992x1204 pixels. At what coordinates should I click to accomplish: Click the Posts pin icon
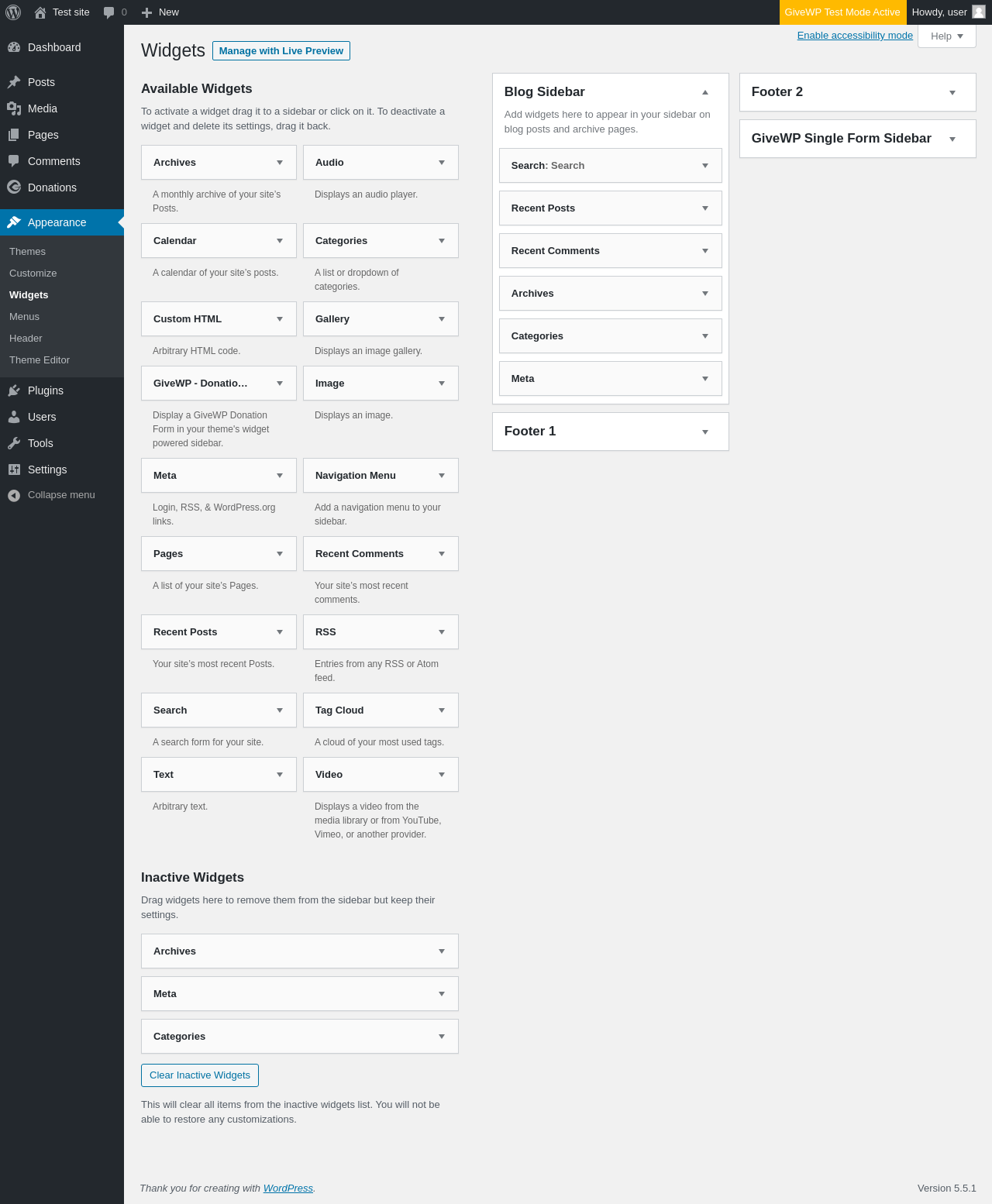tap(14, 82)
